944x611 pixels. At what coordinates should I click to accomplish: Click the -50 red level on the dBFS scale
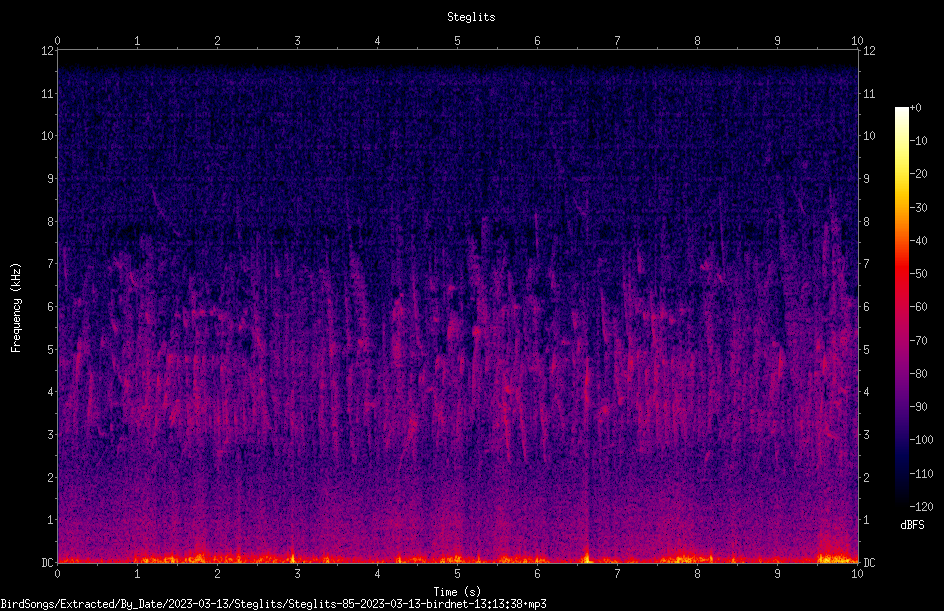901,273
